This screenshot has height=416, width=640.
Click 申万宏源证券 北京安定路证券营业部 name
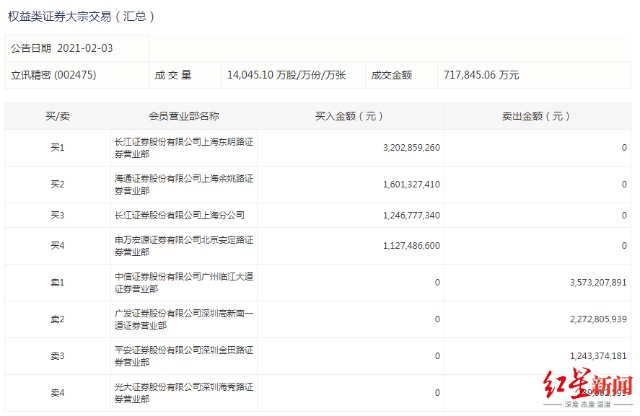coord(184,246)
